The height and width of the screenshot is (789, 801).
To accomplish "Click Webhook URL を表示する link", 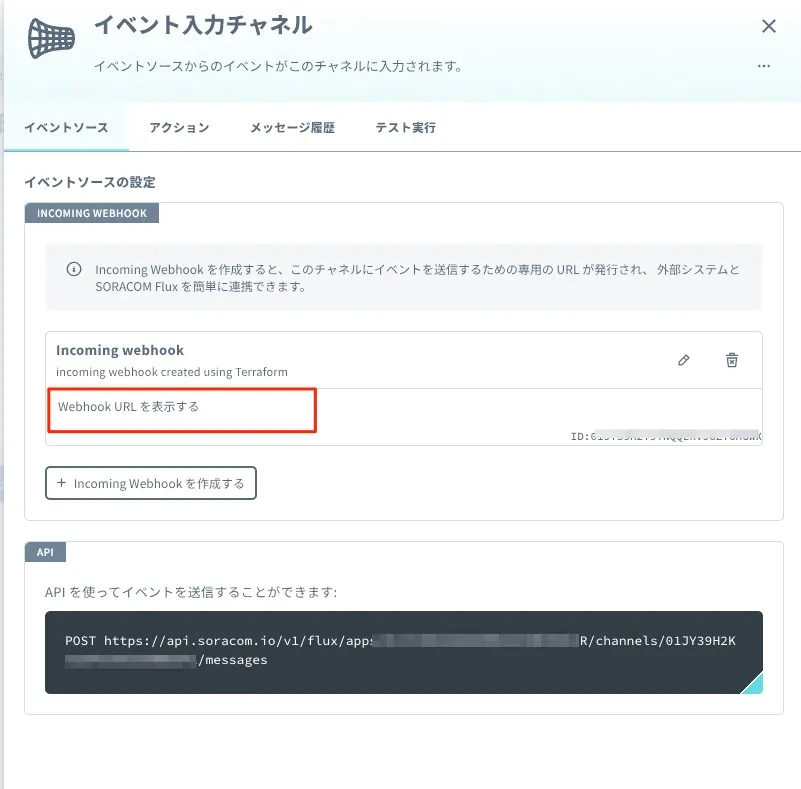I will click(128, 407).
